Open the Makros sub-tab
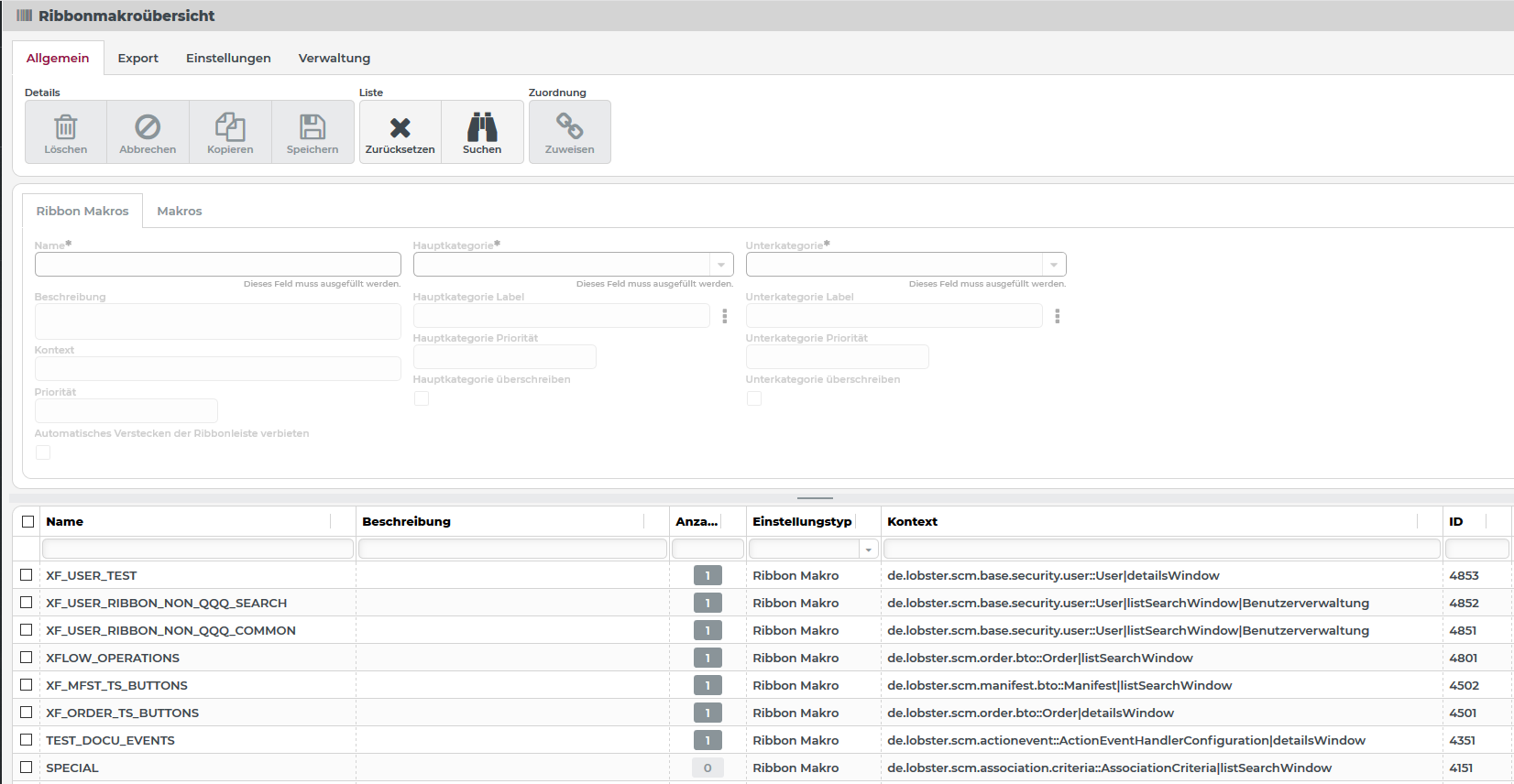1514x784 pixels. (179, 211)
